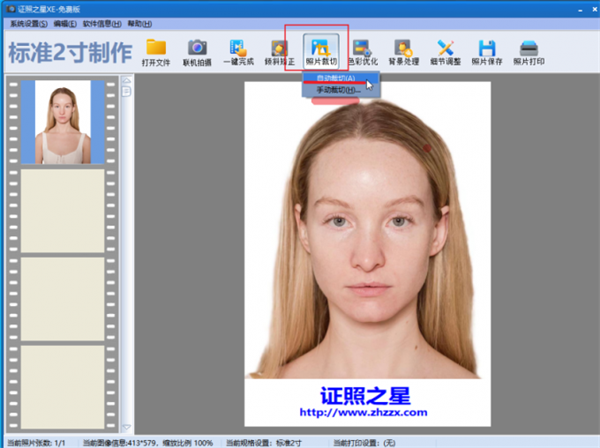Open the 背景处理 background tool
600x448 pixels.
tap(404, 52)
